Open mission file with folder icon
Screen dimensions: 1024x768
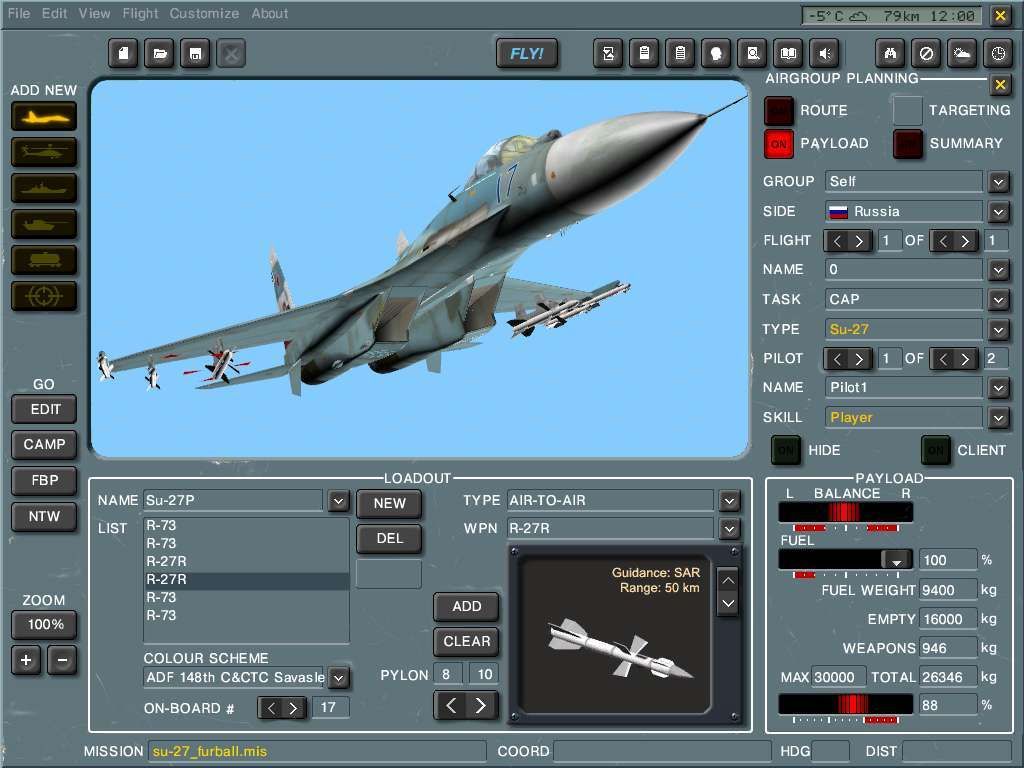pyautogui.click(x=158, y=53)
